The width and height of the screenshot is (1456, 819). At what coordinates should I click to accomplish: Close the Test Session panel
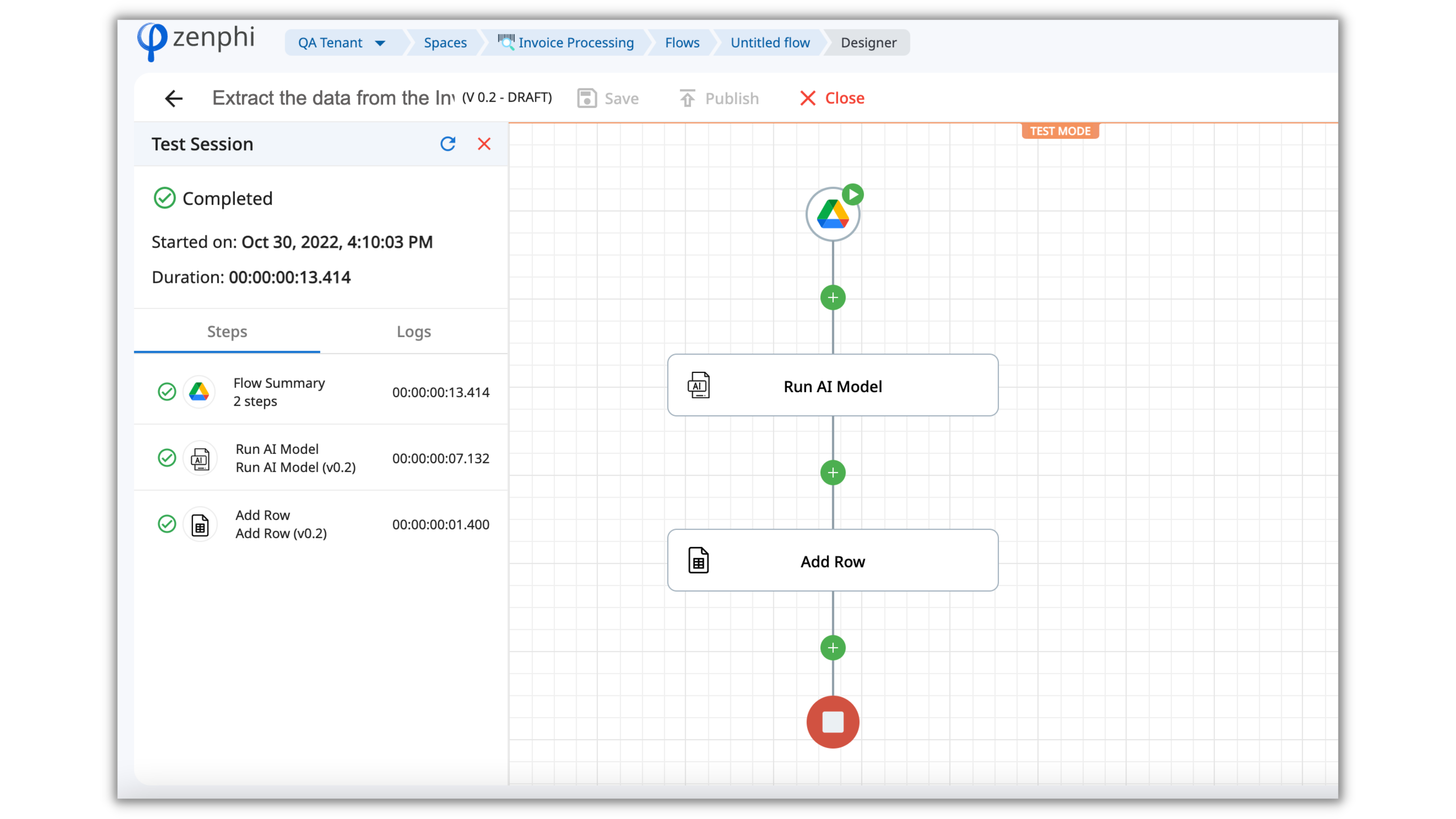(484, 144)
